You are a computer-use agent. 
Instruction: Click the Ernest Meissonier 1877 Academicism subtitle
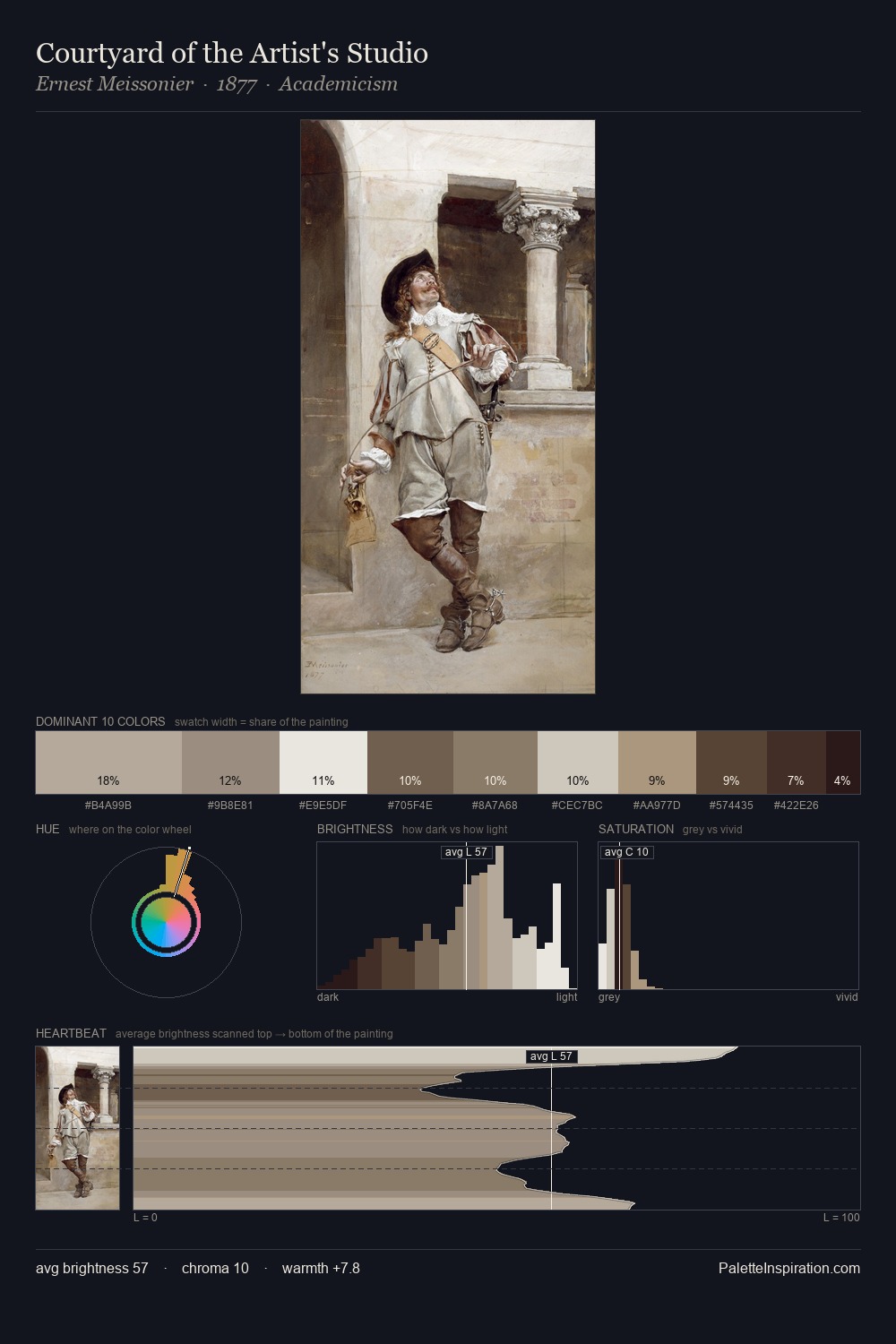click(217, 84)
